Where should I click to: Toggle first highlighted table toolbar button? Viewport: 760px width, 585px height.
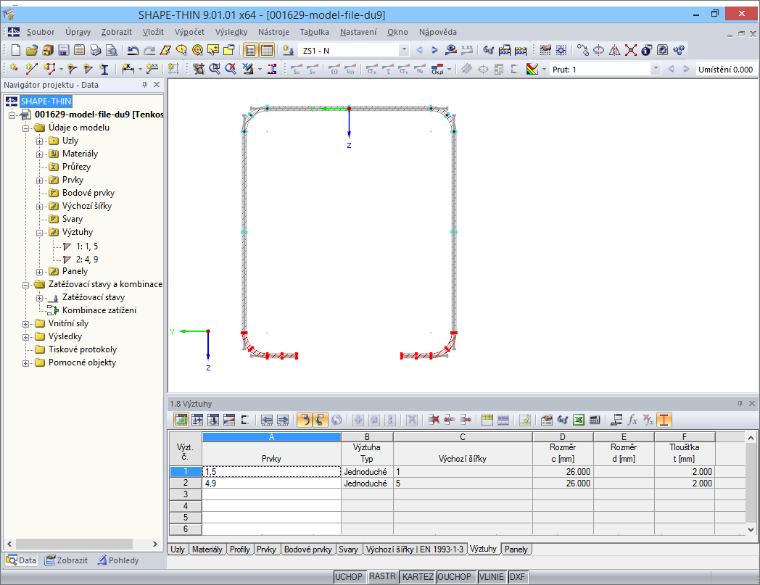pyautogui.click(x=181, y=420)
